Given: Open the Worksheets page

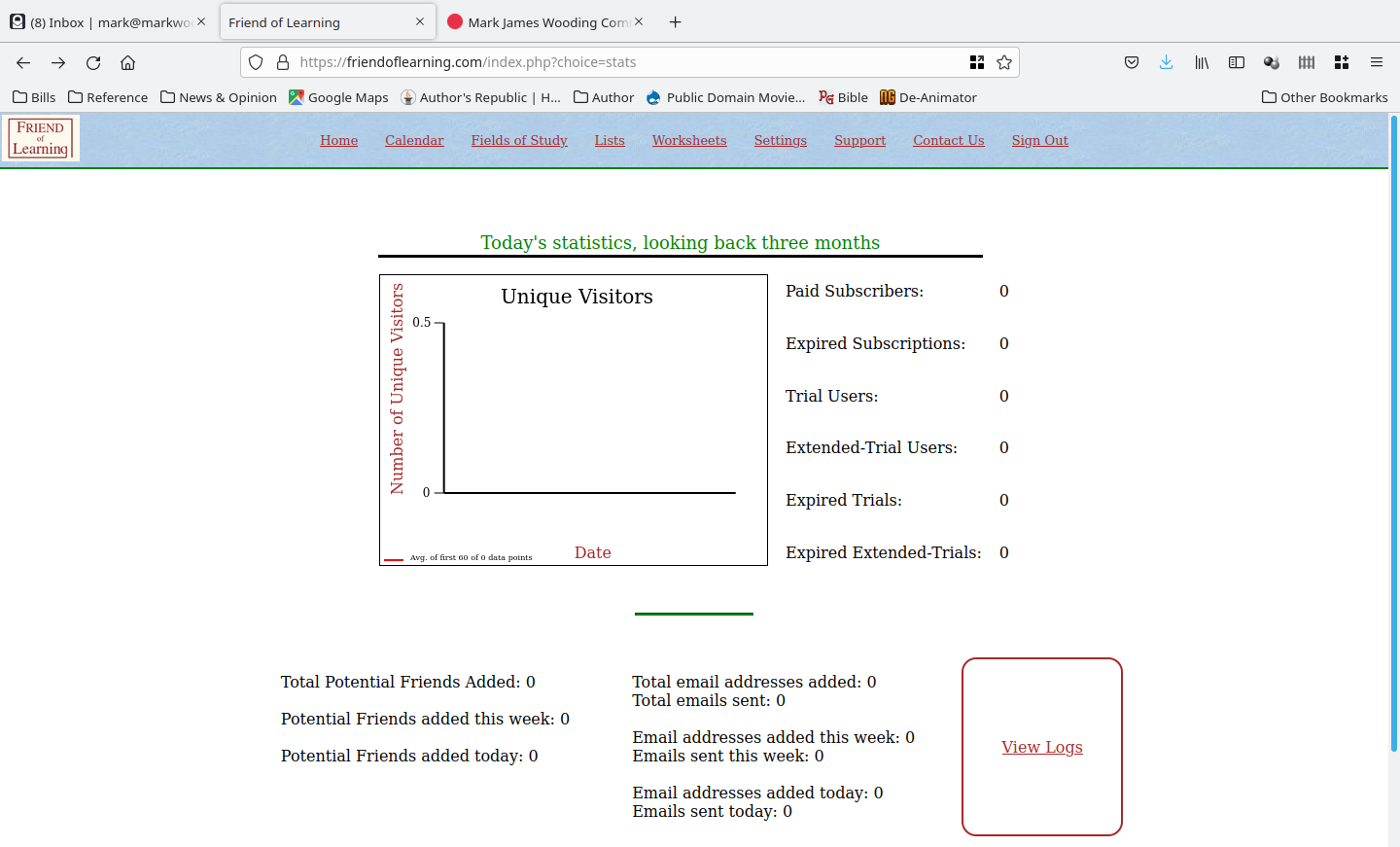Looking at the screenshot, I should click(x=689, y=140).
